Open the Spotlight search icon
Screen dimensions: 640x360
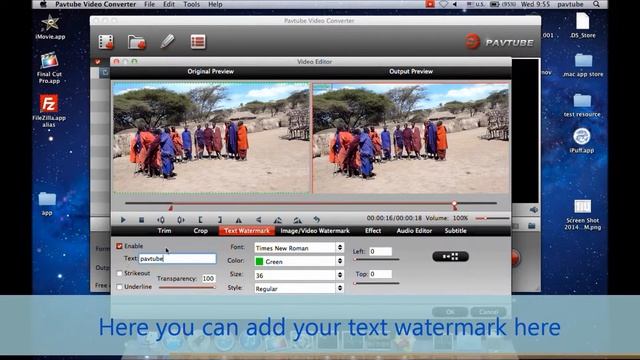tap(596, 4)
